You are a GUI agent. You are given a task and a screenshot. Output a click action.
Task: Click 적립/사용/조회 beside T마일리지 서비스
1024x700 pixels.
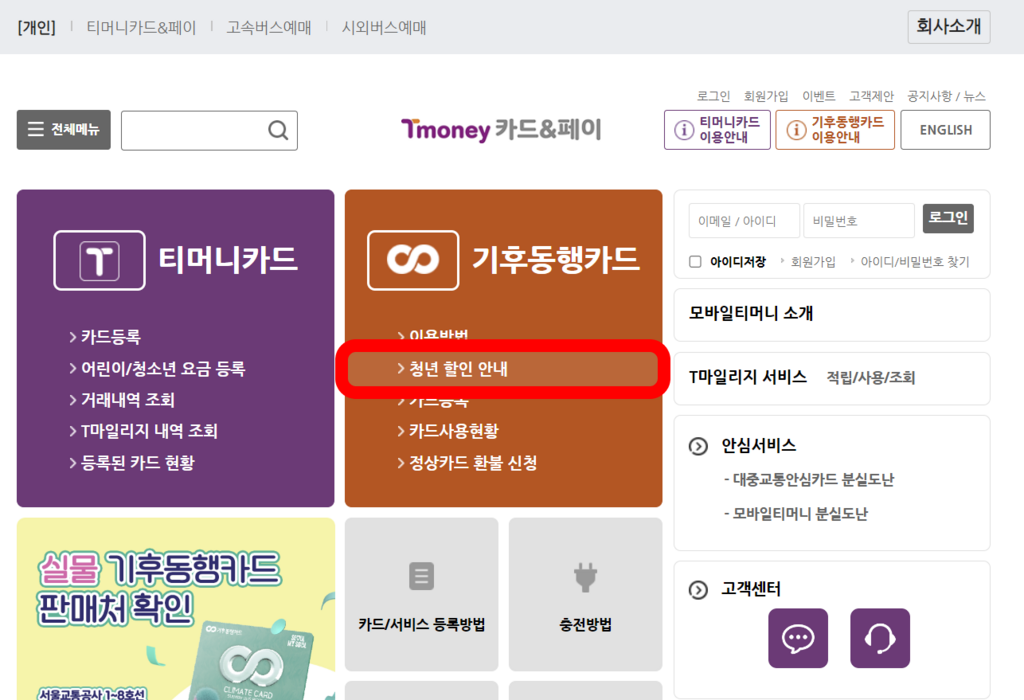tap(871, 377)
